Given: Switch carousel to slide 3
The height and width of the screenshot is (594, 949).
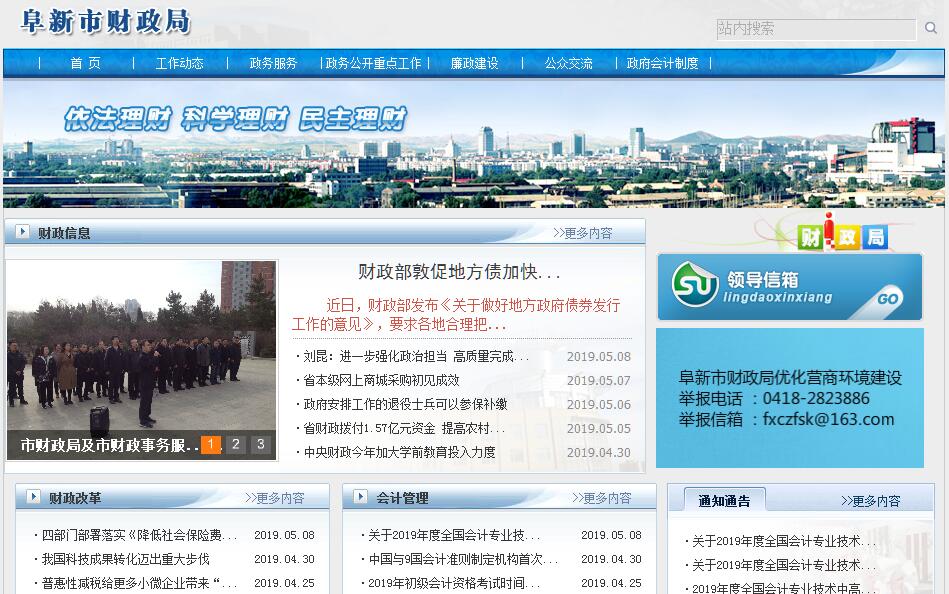Looking at the screenshot, I should 260,445.
